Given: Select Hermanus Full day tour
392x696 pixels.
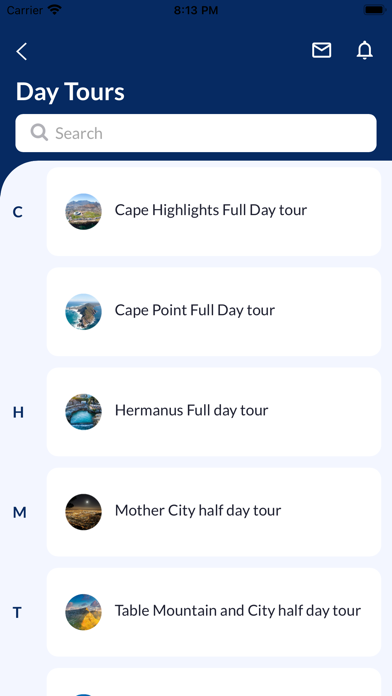Looking at the screenshot, I should pyautogui.click(x=214, y=412).
